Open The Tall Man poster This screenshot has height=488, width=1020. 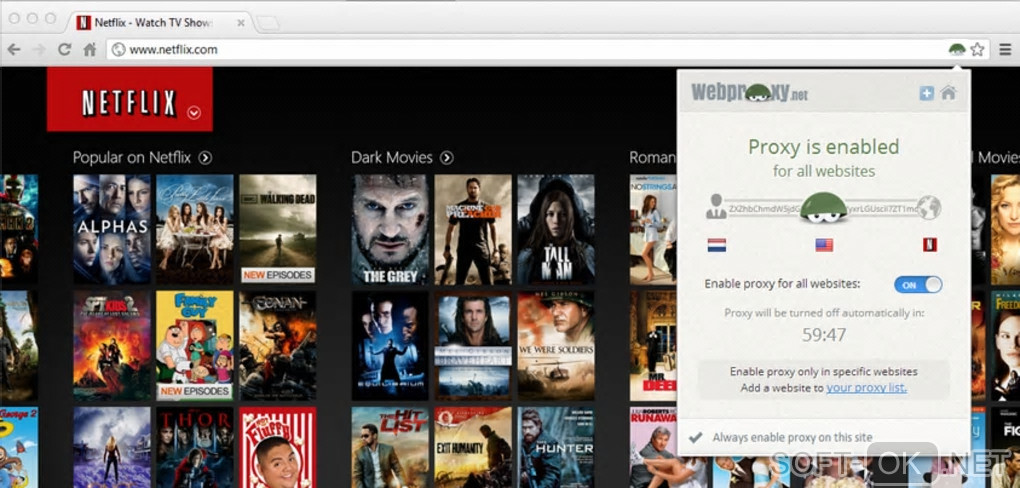pyautogui.click(x=556, y=229)
